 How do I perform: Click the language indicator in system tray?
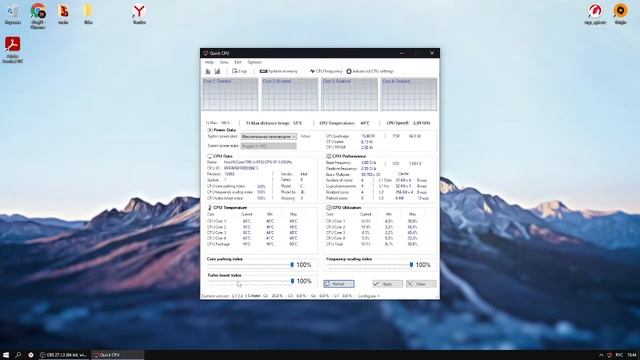(619, 355)
